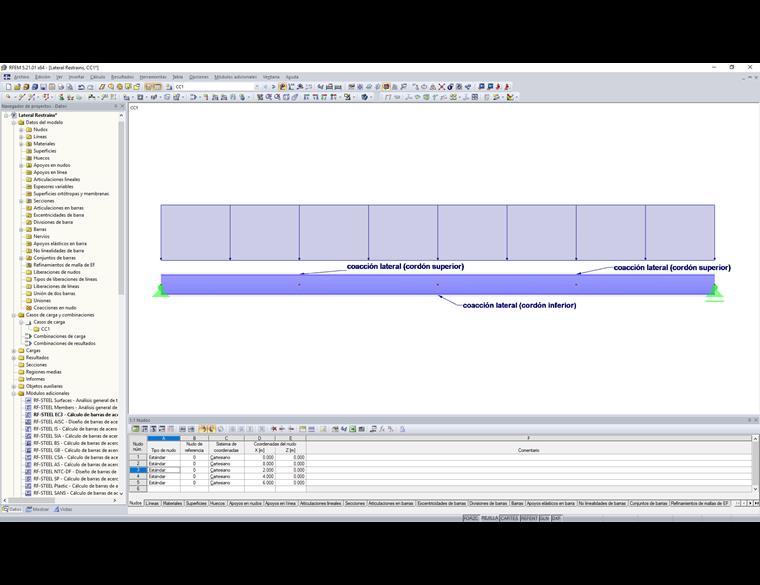Click the New model toolbar icon
This screenshot has height=585, width=760.
[8, 87]
